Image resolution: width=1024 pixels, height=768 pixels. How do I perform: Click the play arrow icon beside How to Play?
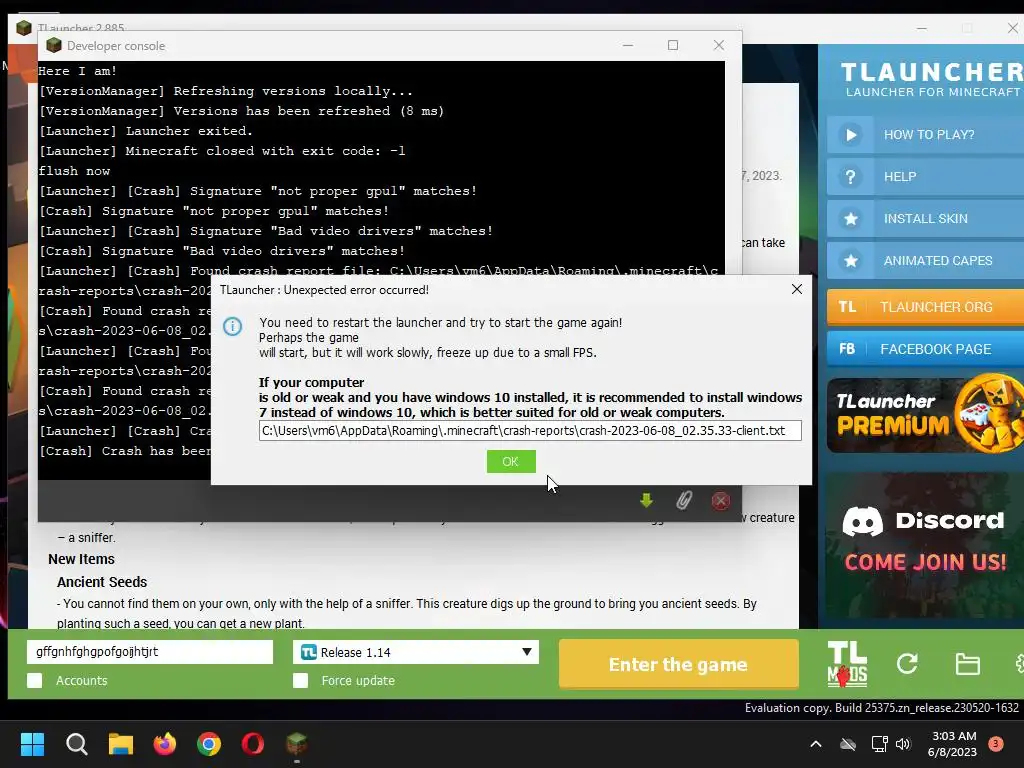click(x=850, y=135)
